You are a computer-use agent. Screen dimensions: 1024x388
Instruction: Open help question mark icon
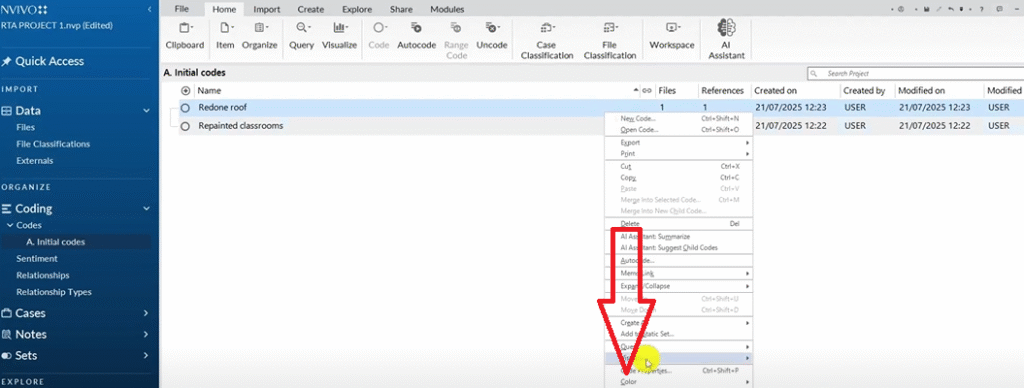pos(982,10)
